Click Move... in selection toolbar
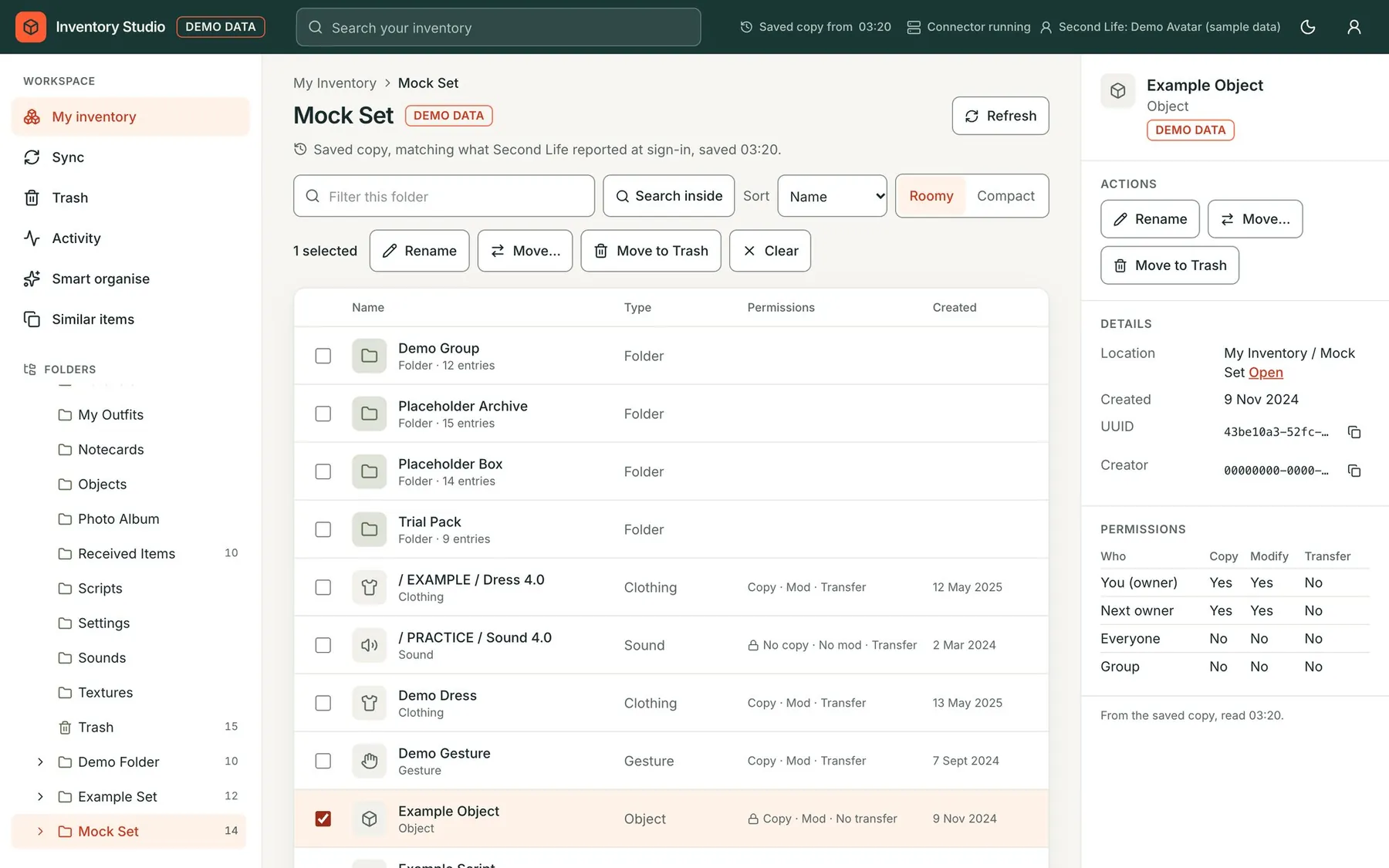The height and width of the screenshot is (868, 1389). [525, 251]
